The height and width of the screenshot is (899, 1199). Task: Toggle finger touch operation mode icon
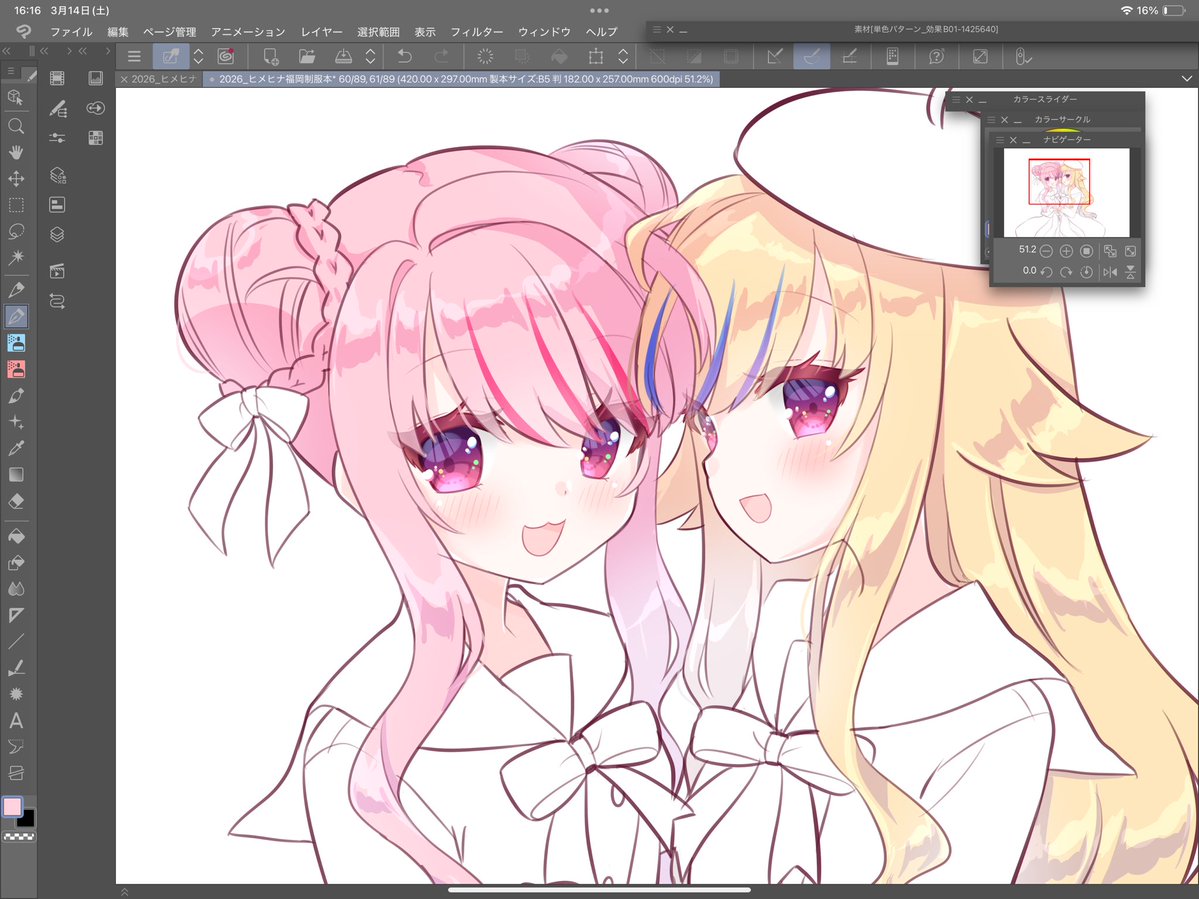point(1022,56)
